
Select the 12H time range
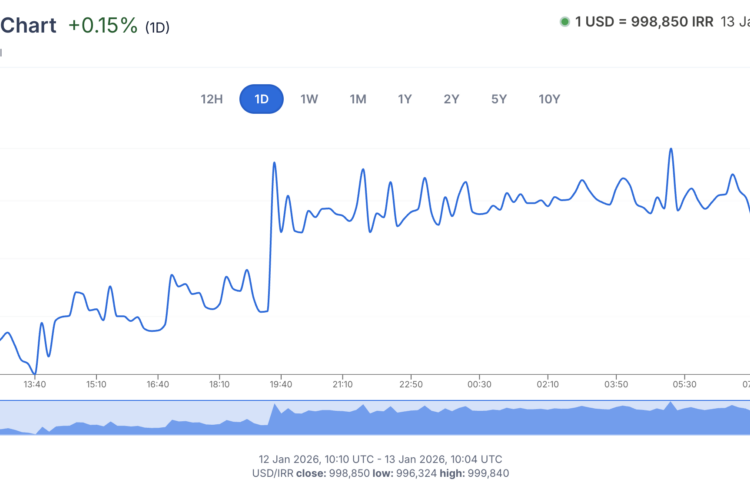point(211,99)
